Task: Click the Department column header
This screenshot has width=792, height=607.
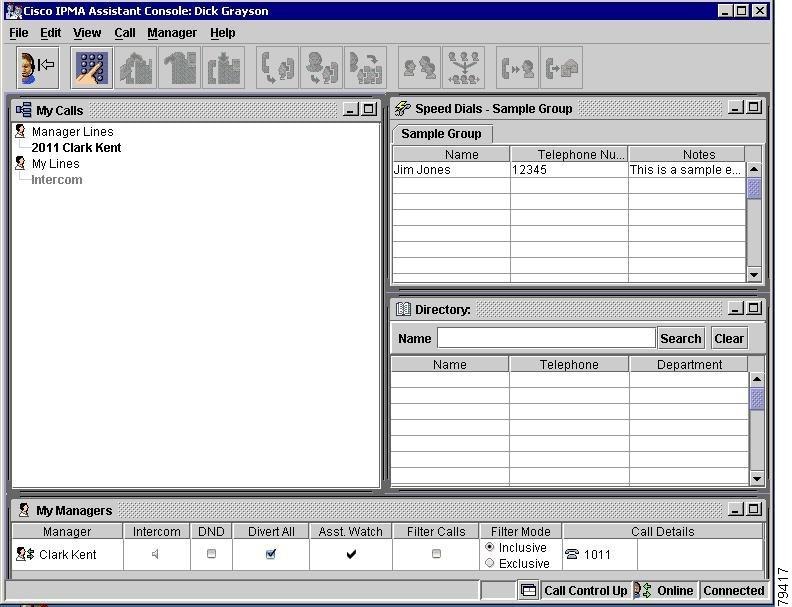Action: [689, 365]
